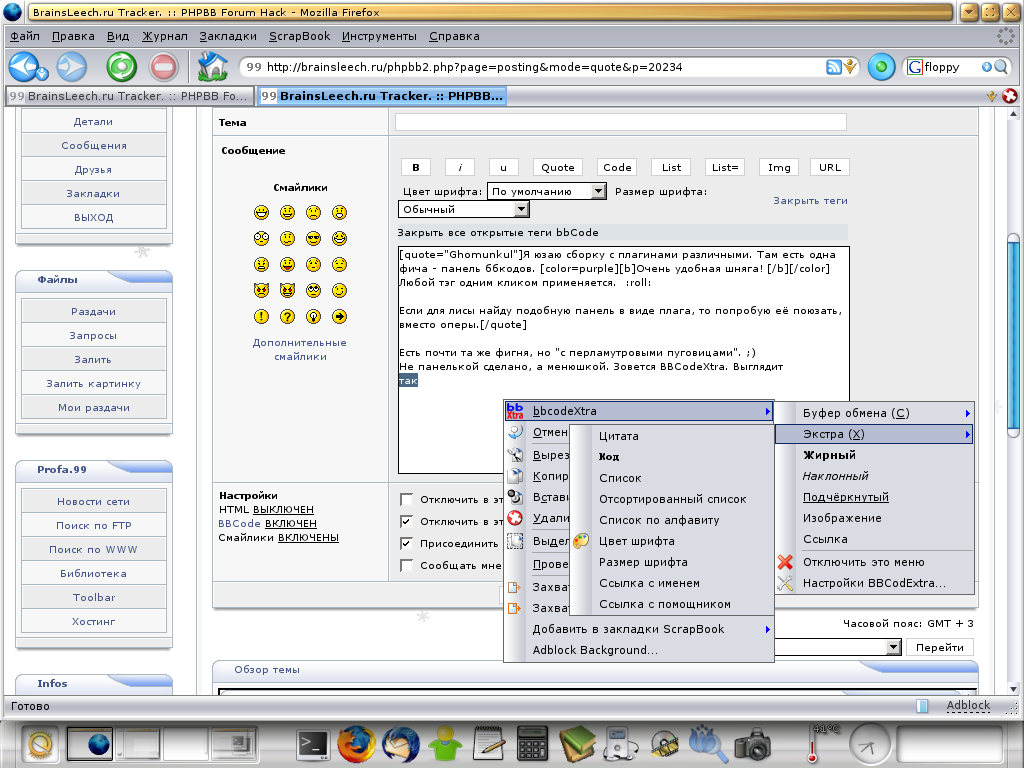Open the 'Инструменты' menu
Screen dimensions: 1024x768
click(379, 37)
